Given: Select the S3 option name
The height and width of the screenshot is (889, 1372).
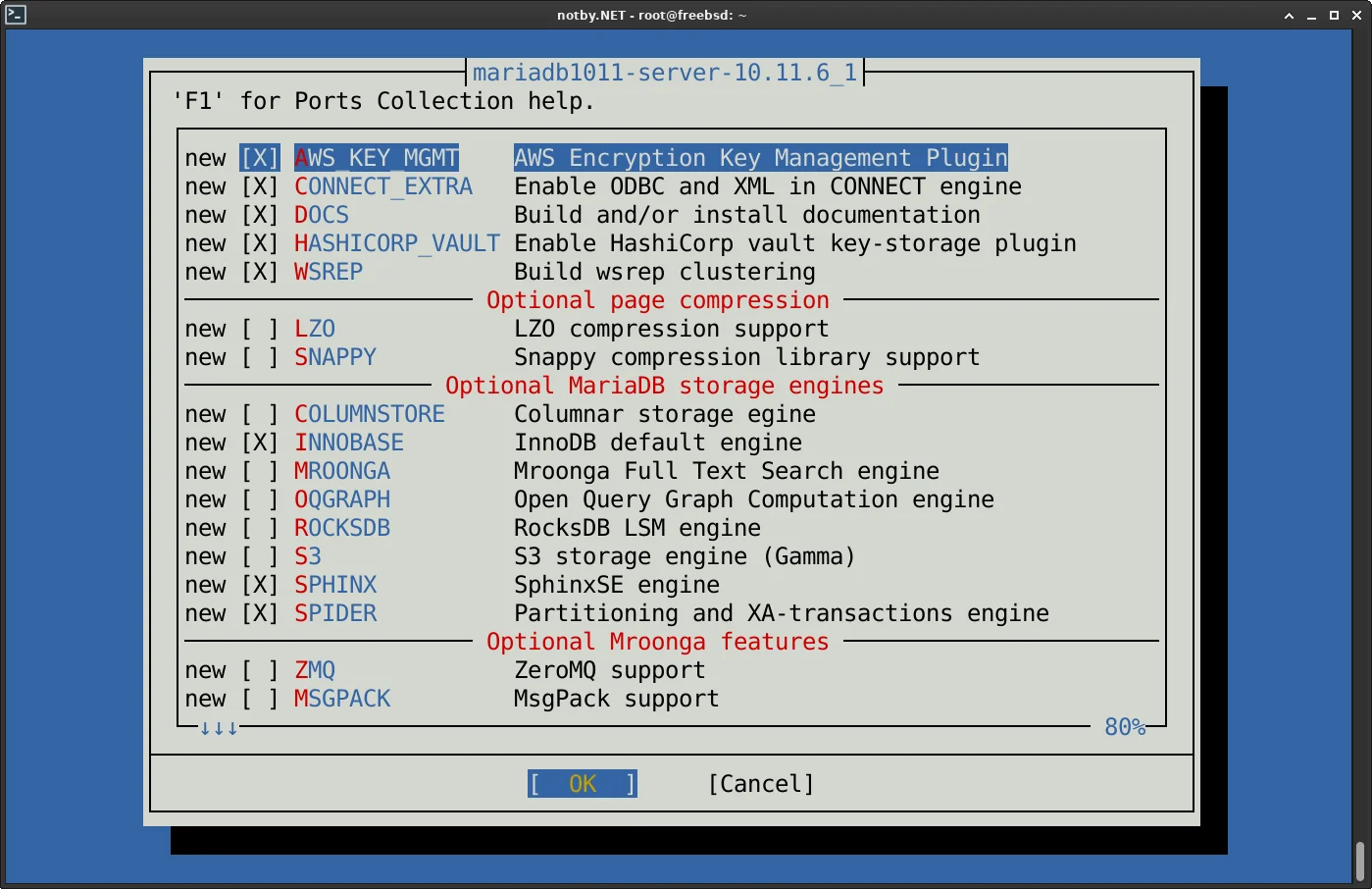Looking at the screenshot, I should coord(308,556).
